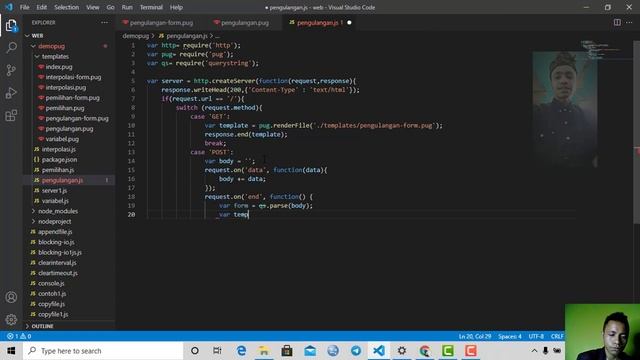Screen dimensions: 640x360
Task: Click Type here to search box
Action: tap(103, 351)
